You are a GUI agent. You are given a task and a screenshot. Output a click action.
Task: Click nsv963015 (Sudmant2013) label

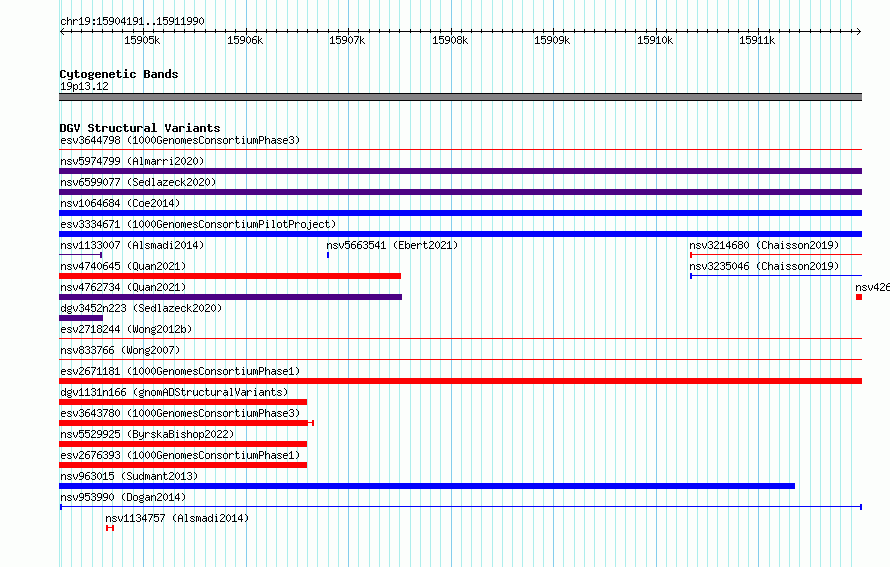point(129,476)
